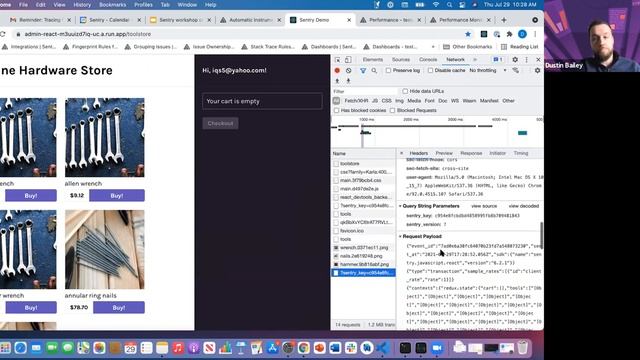This screenshot has width=640, height=360.
Task: Expand the bookmarks bar overflow chevron
Action: click(x=433, y=47)
